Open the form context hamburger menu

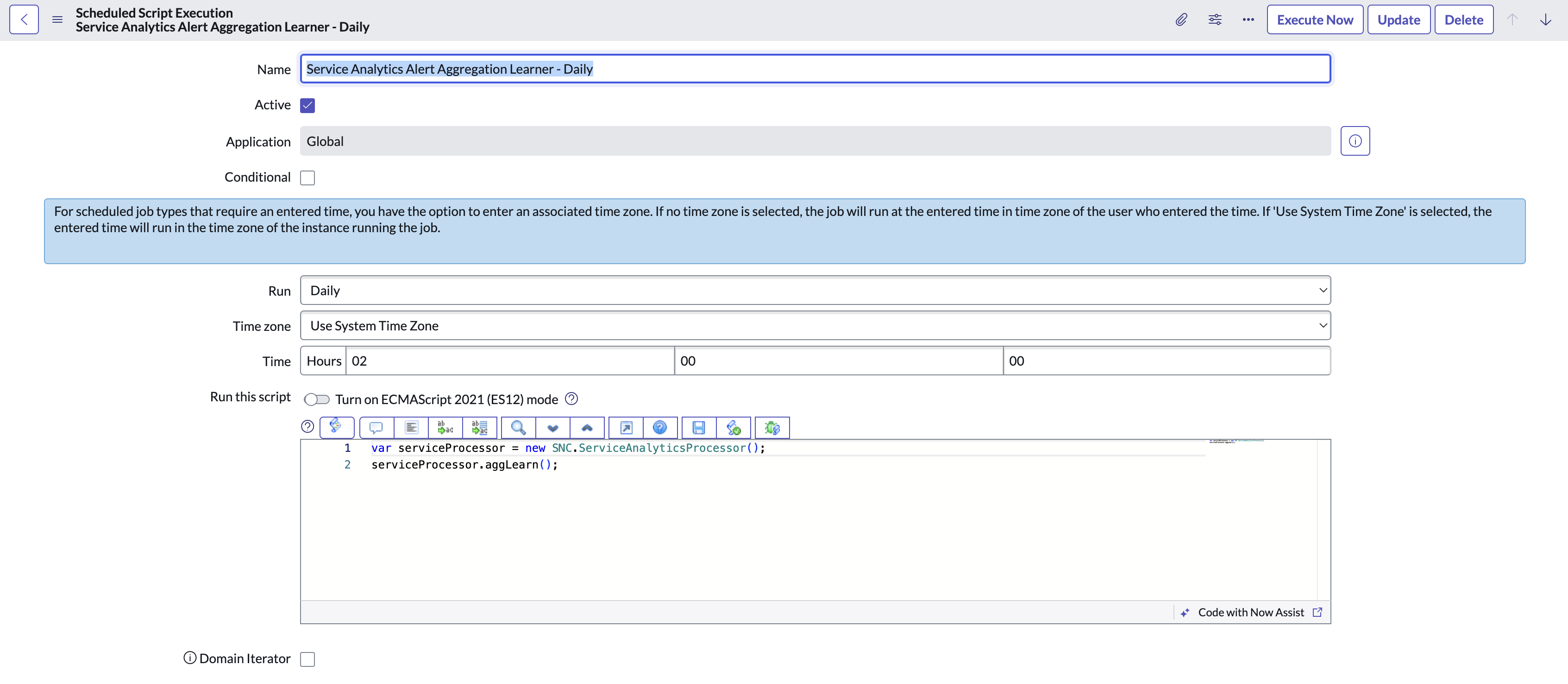pos(57,19)
